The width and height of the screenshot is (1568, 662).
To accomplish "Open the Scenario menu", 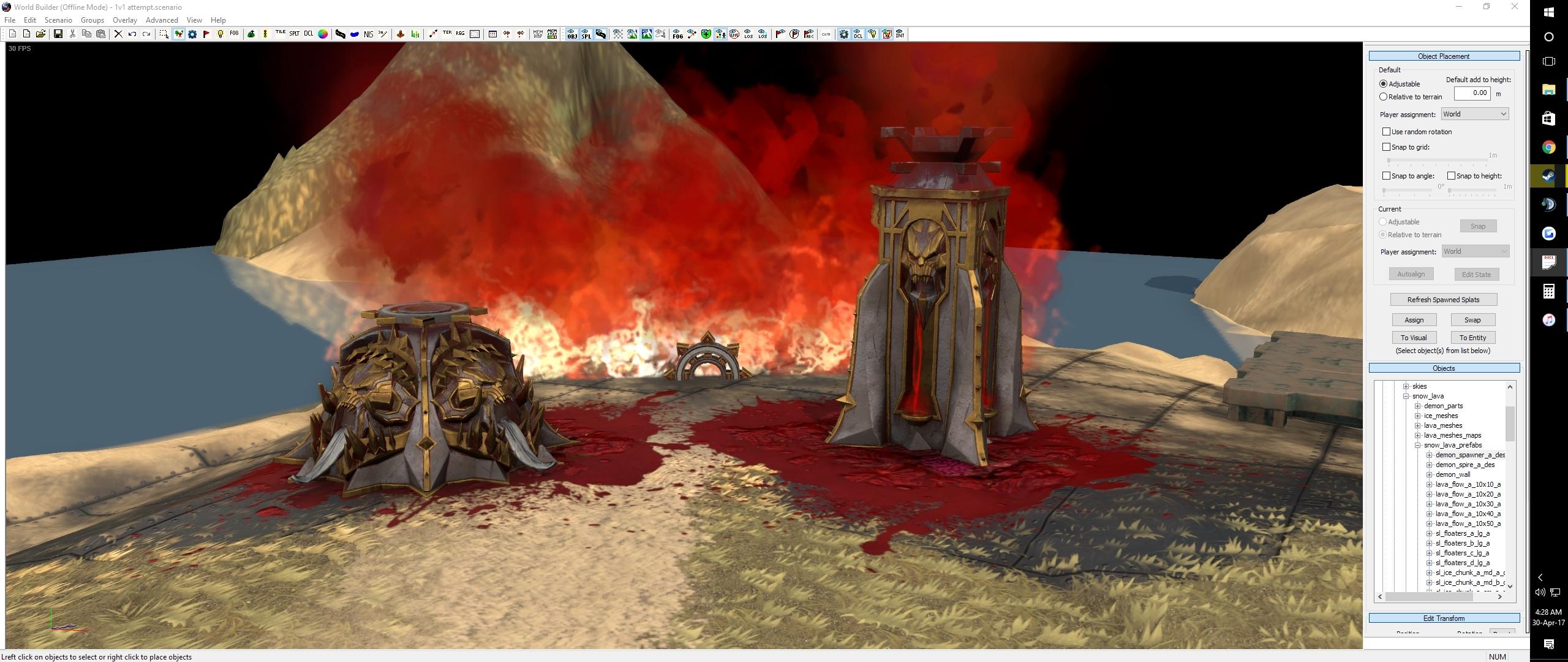I will point(58,20).
